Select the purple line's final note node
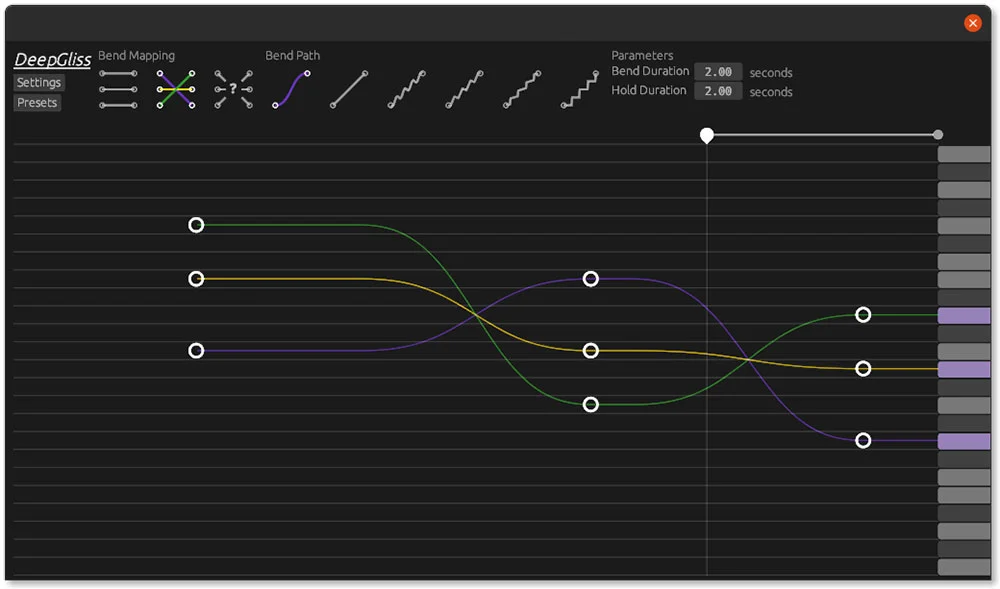This screenshot has height=589, width=1000. click(x=863, y=441)
